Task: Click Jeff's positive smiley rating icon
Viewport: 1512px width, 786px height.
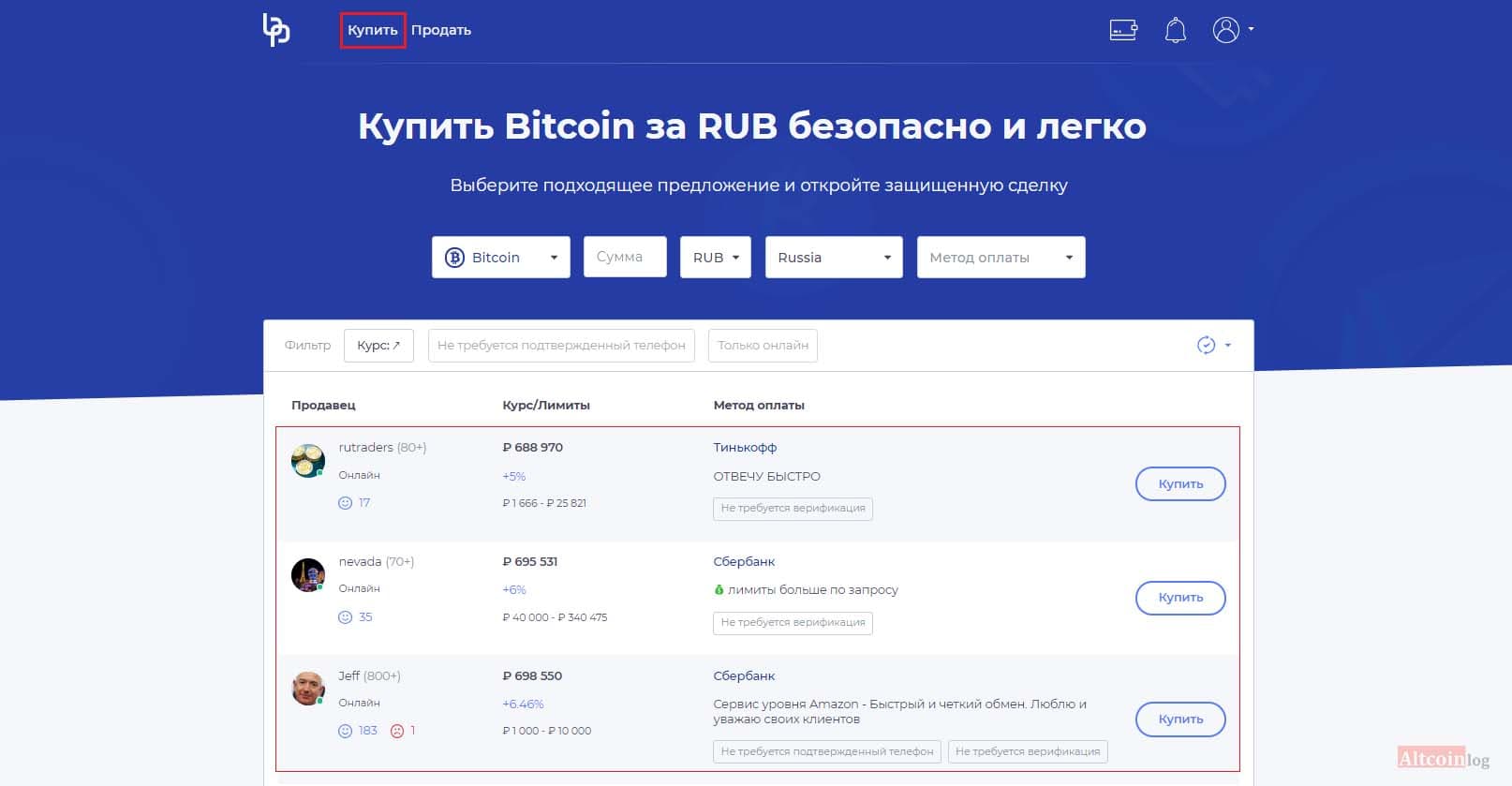Action: coord(345,731)
